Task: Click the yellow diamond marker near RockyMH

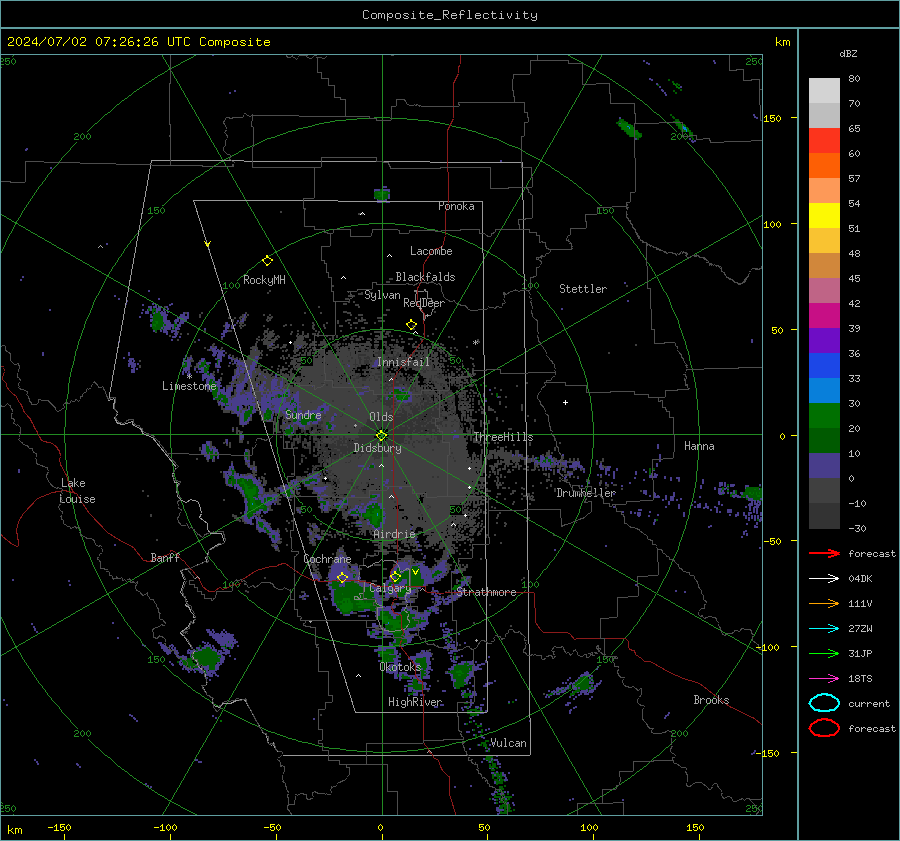Action: coord(267,261)
